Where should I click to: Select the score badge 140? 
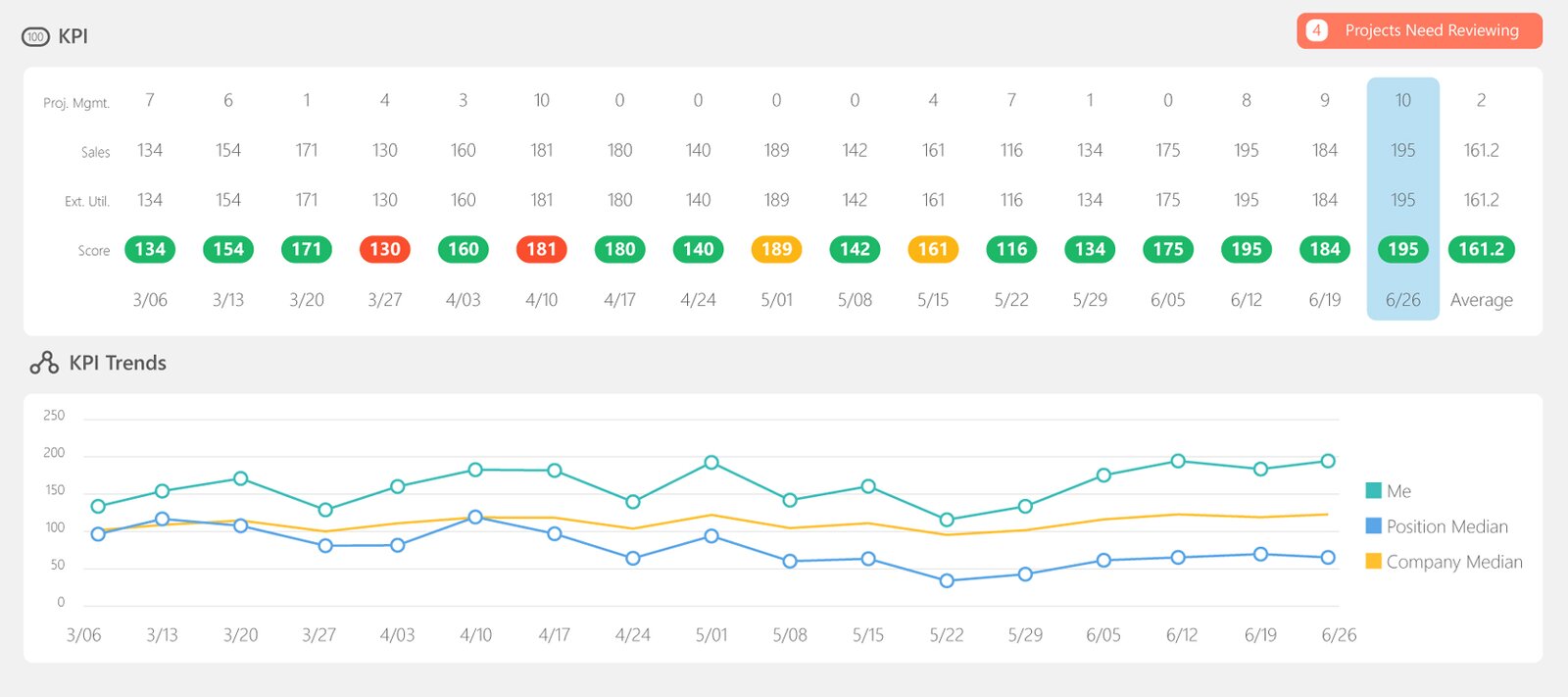click(699, 249)
